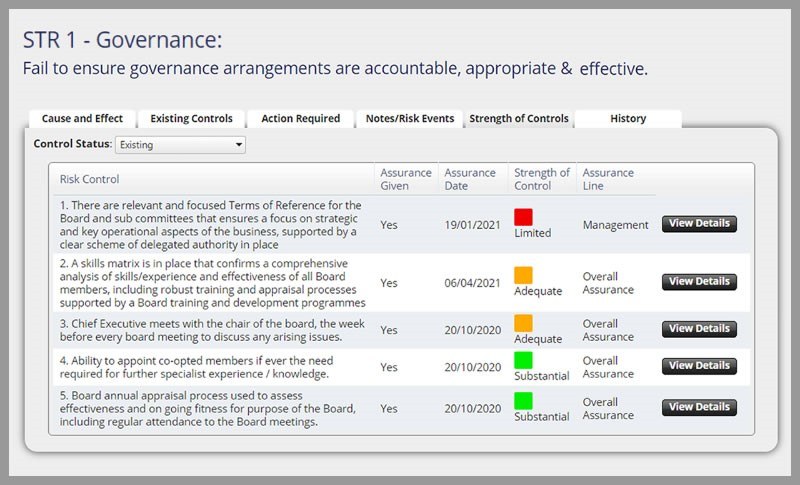Click Overall Assurance in skills matrix row

pos(608,283)
